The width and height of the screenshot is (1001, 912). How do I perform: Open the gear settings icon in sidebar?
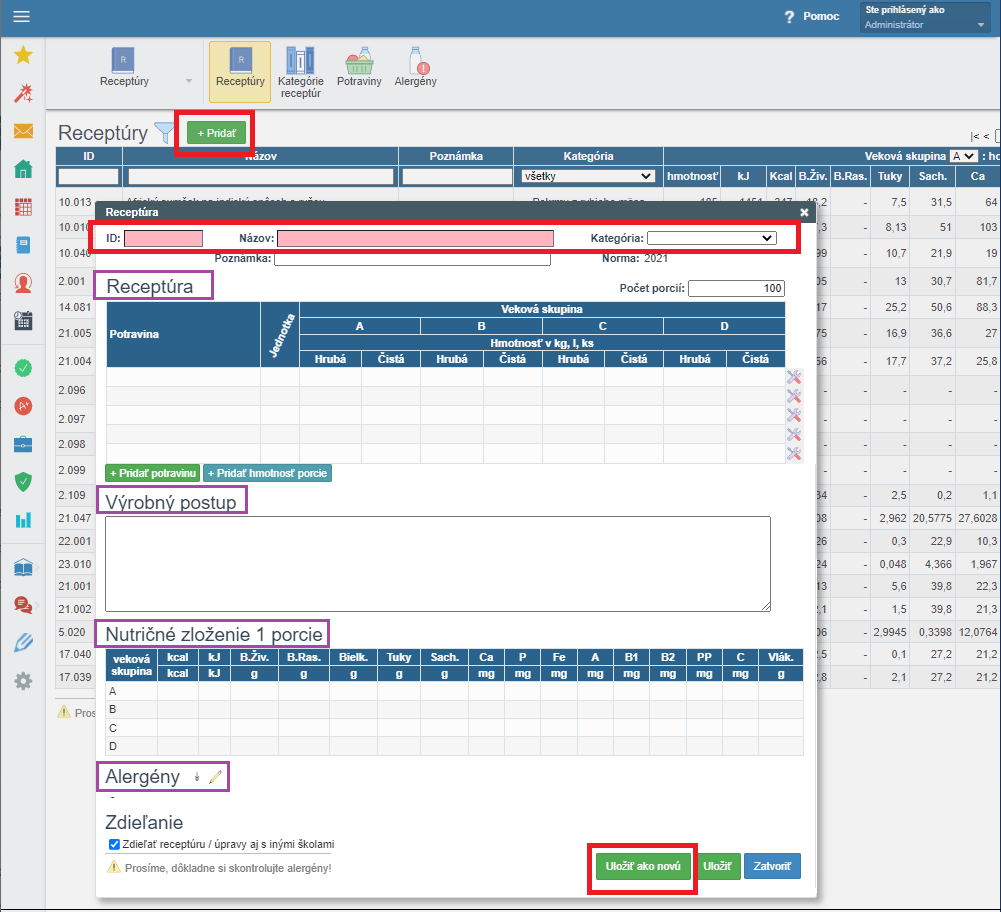[23, 681]
